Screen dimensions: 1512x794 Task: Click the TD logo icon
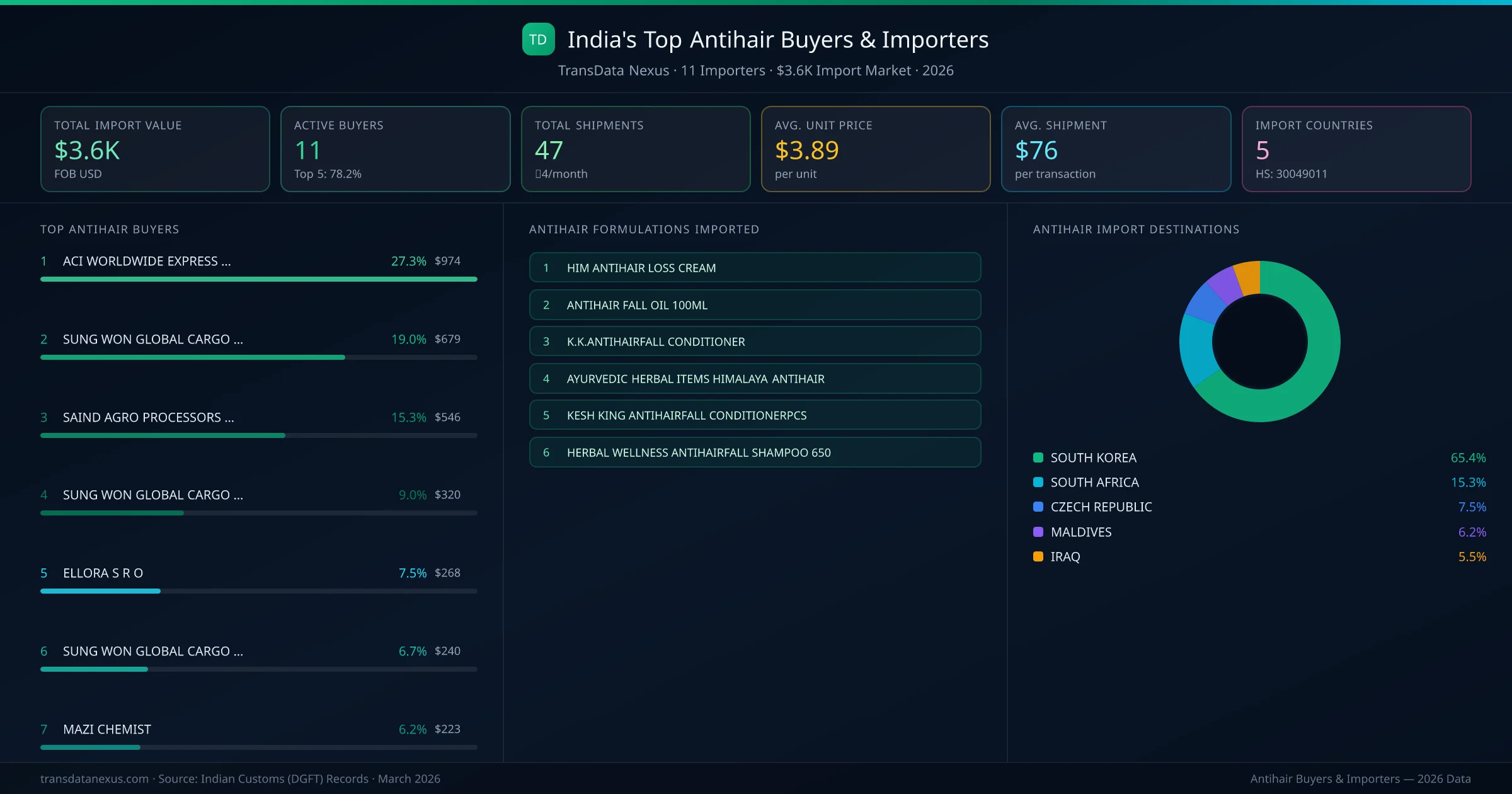point(538,40)
